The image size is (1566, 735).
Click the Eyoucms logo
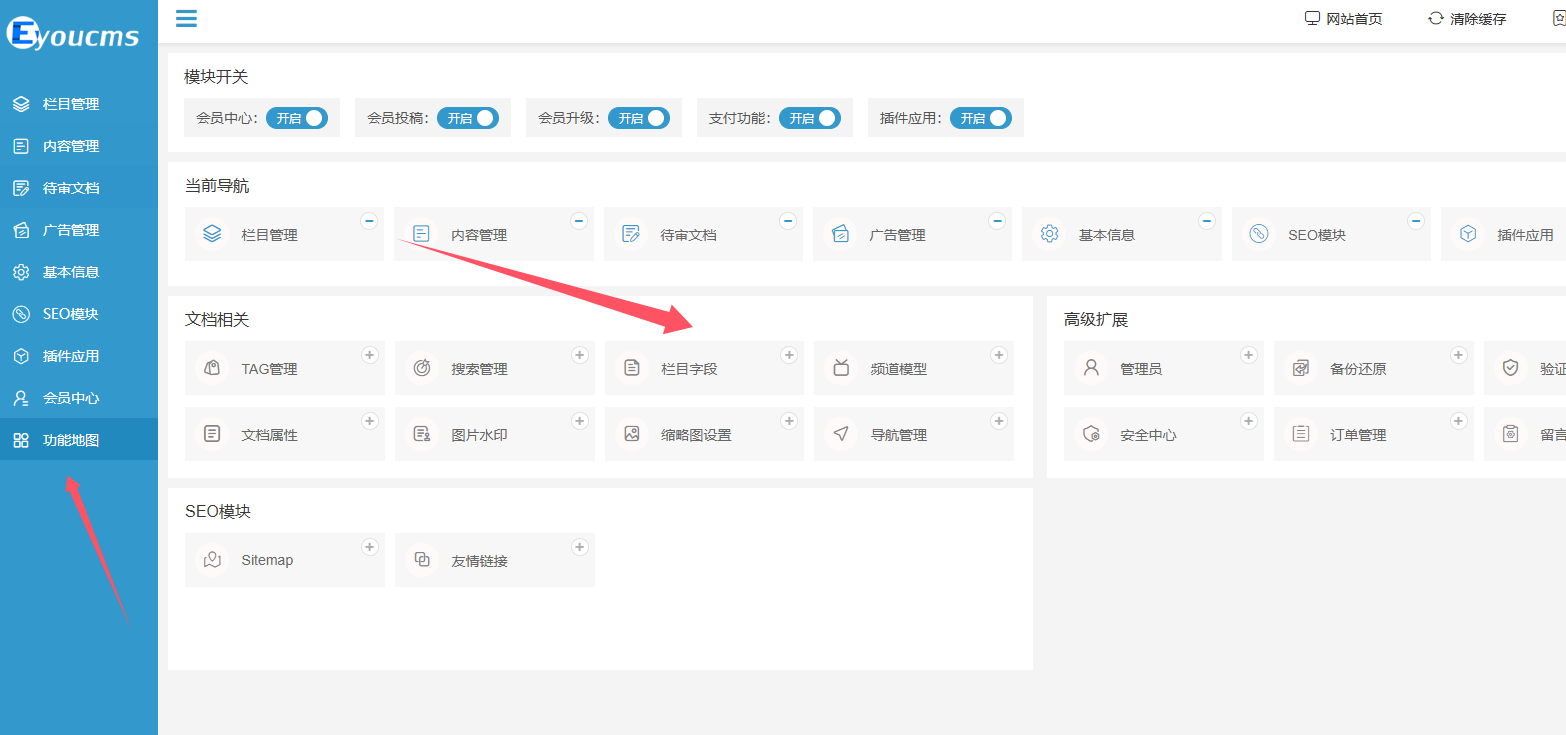click(x=72, y=36)
